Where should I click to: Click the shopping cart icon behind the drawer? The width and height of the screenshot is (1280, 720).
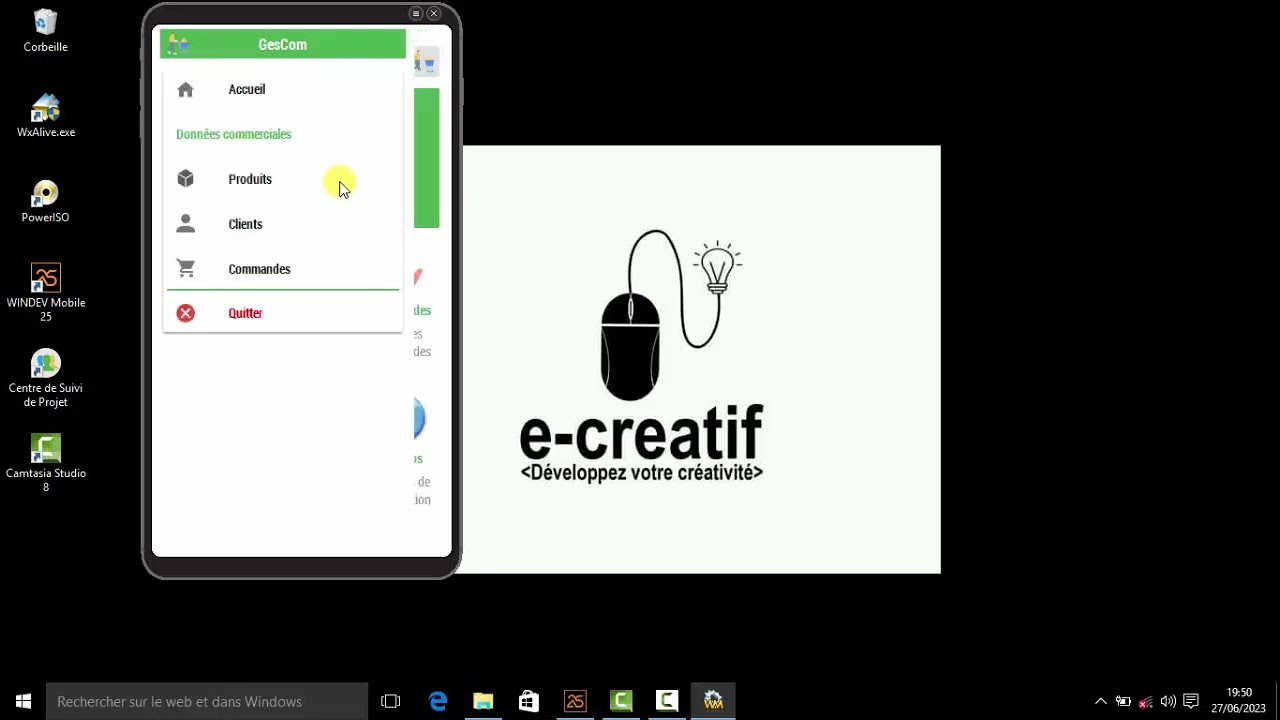pyautogui.click(x=428, y=63)
